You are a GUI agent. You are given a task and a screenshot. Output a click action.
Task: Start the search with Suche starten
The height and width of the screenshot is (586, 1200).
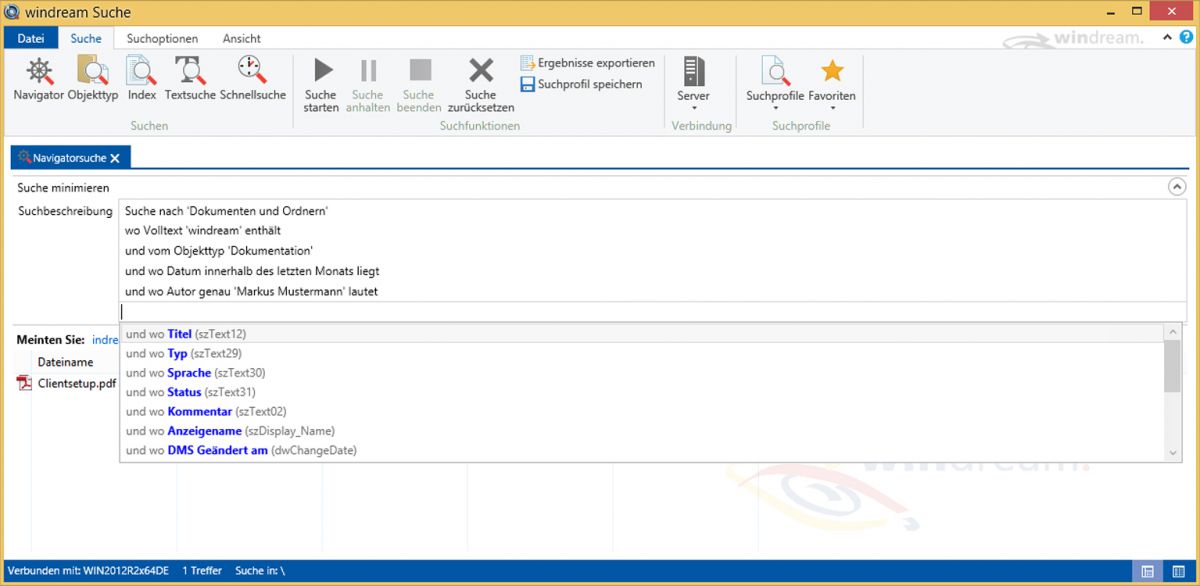321,84
